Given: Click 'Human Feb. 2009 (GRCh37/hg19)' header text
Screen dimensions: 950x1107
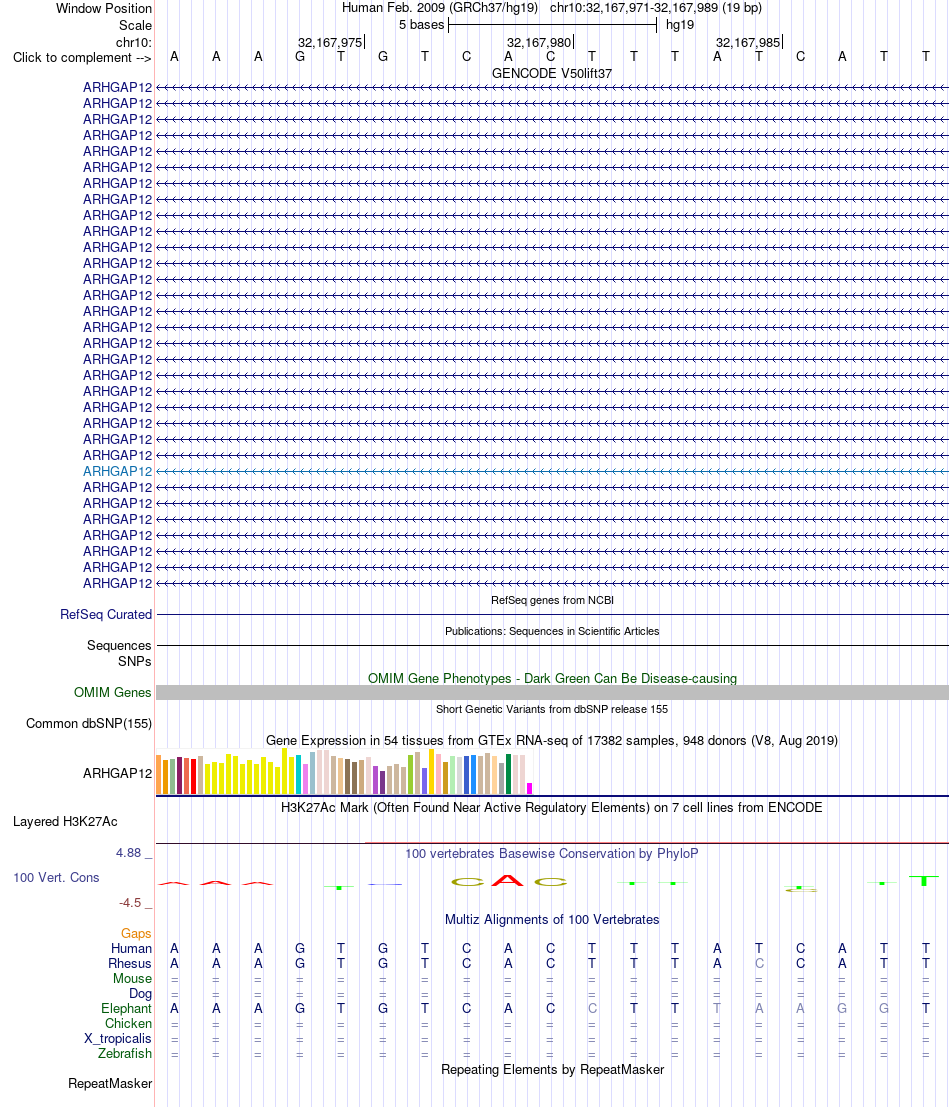Looking at the screenshot, I should pyautogui.click(x=440, y=8).
